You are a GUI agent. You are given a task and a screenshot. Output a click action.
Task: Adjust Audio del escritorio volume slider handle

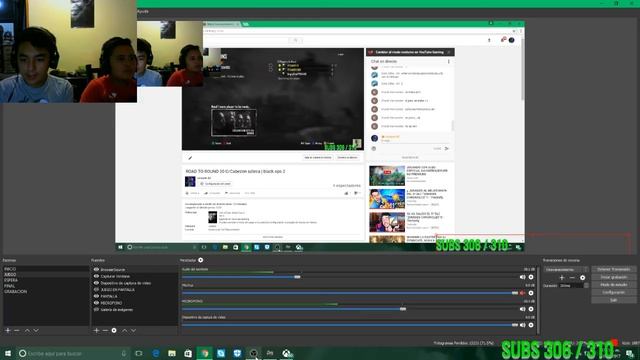pos(297,277)
